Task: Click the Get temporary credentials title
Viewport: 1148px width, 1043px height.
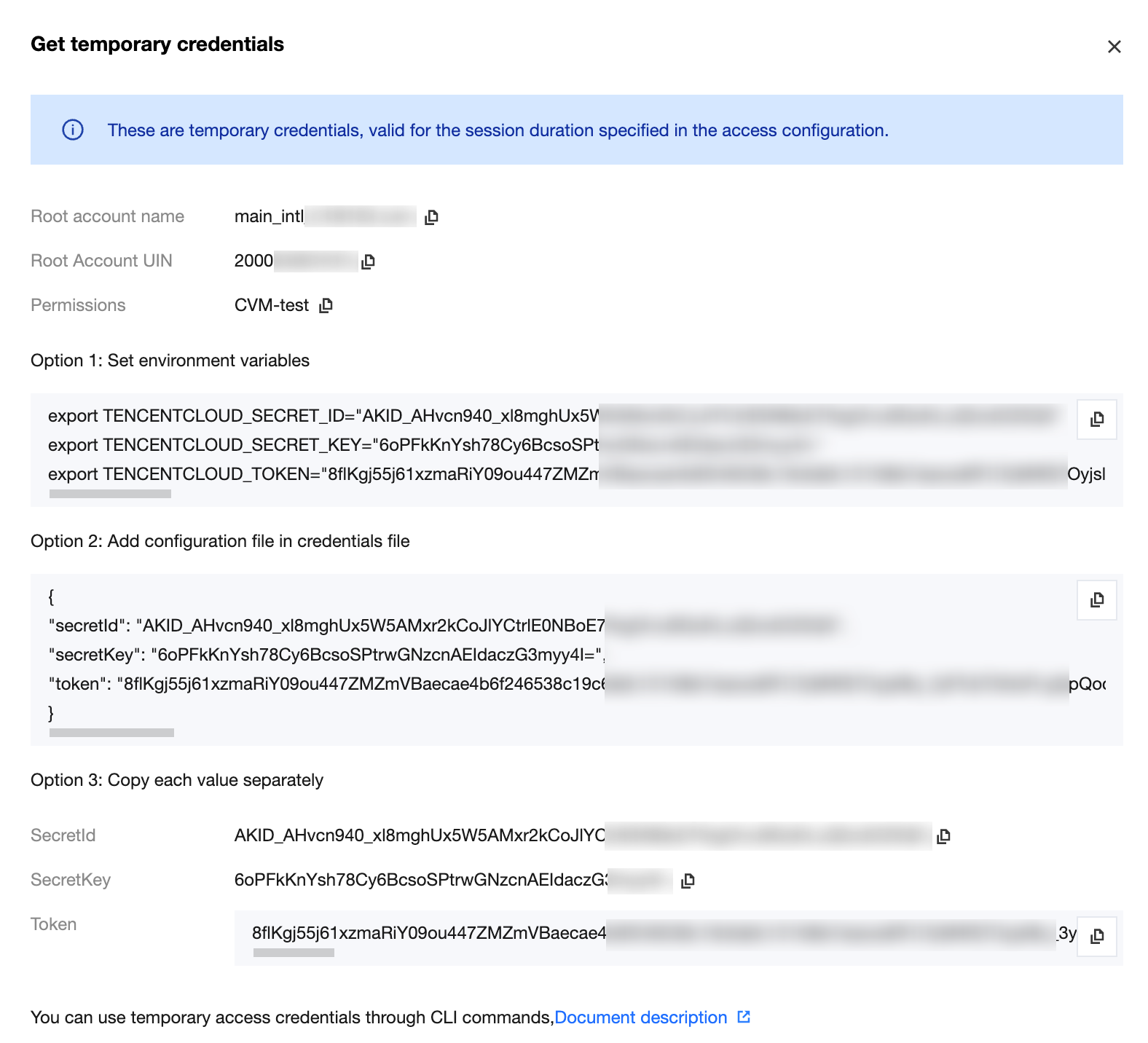Action: pyautogui.click(x=157, y=44)
